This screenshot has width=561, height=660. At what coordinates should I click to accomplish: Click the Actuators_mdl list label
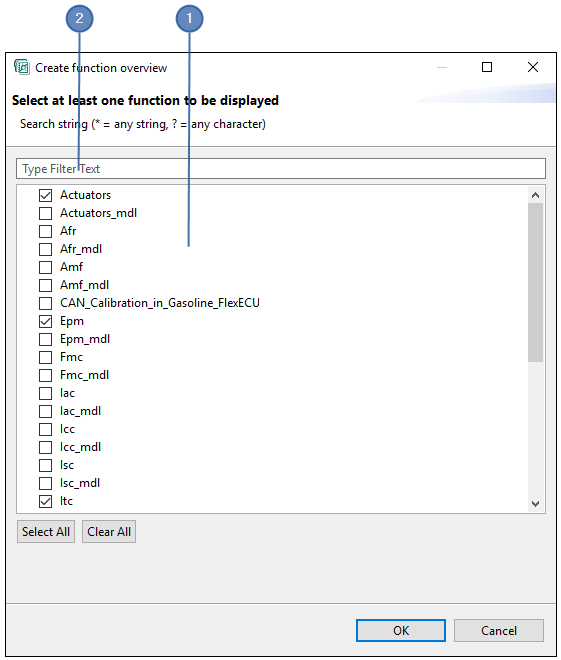click(x=98, y=213)
